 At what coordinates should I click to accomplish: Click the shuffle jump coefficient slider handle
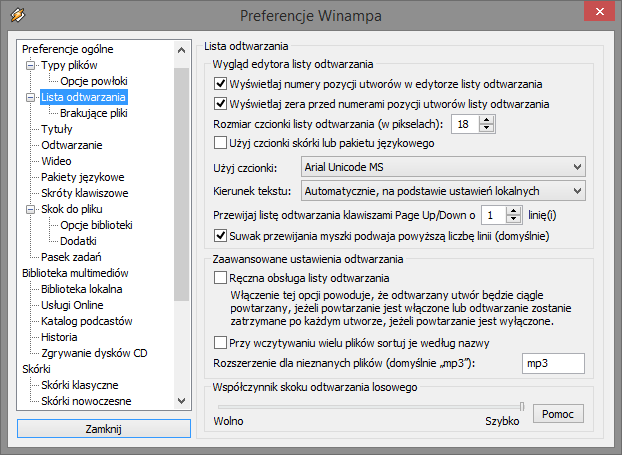[522, 406]
